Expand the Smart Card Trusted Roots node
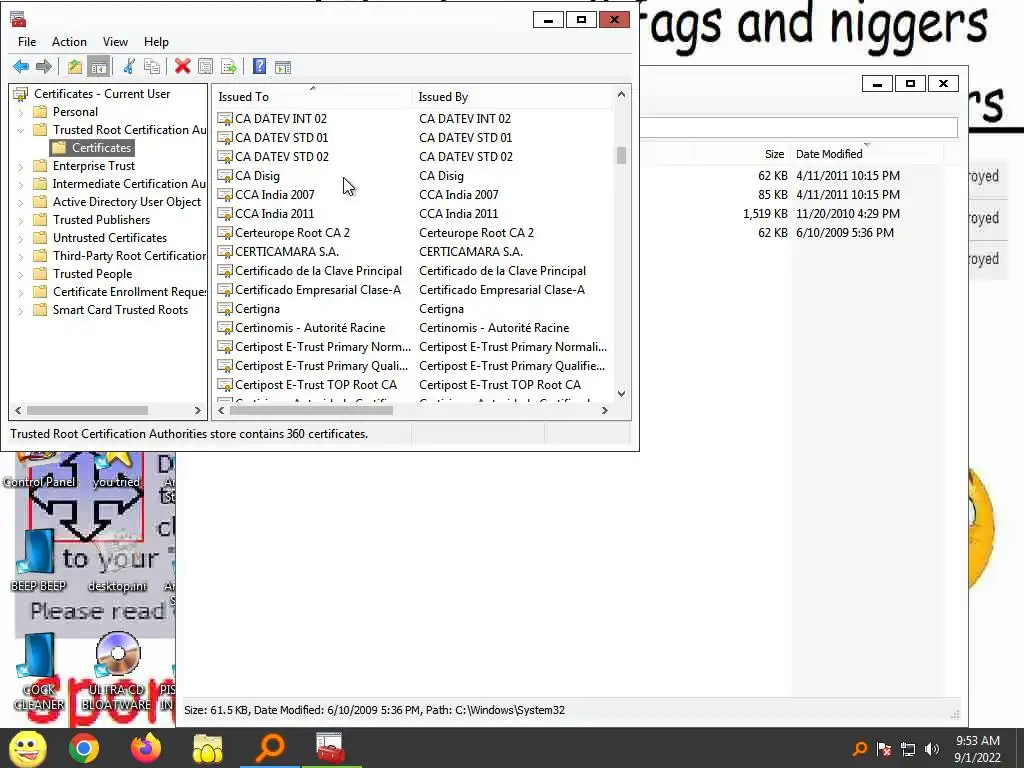1024x768 pixels. [x=20, y=310]
